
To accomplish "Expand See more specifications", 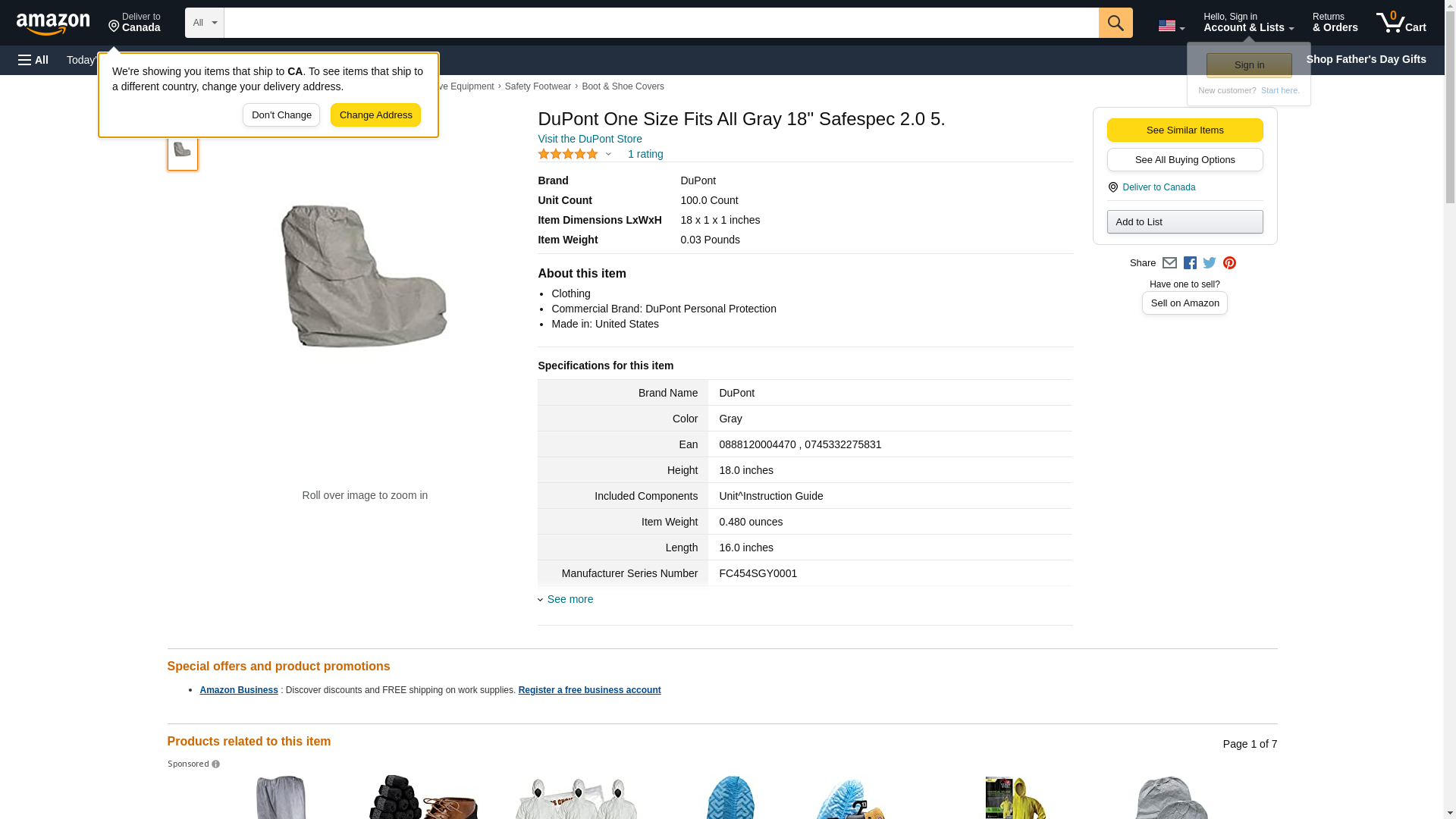I will [x=569, y=599].
